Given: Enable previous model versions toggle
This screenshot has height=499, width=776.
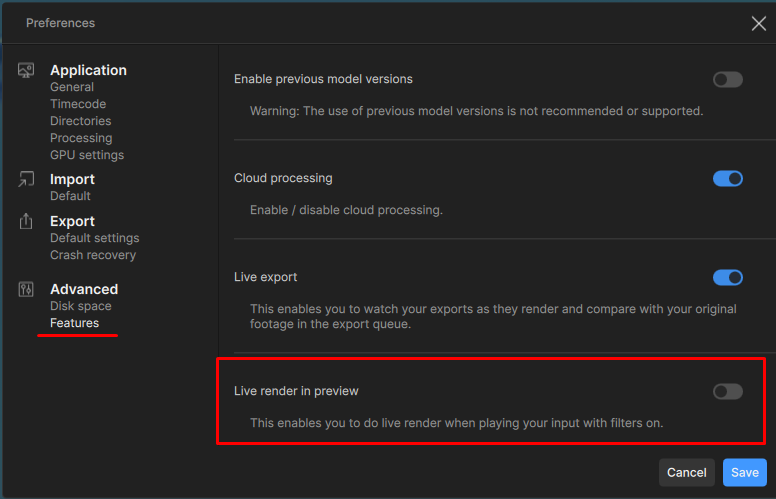Looking at the screenshot, I should click(727, 80).
